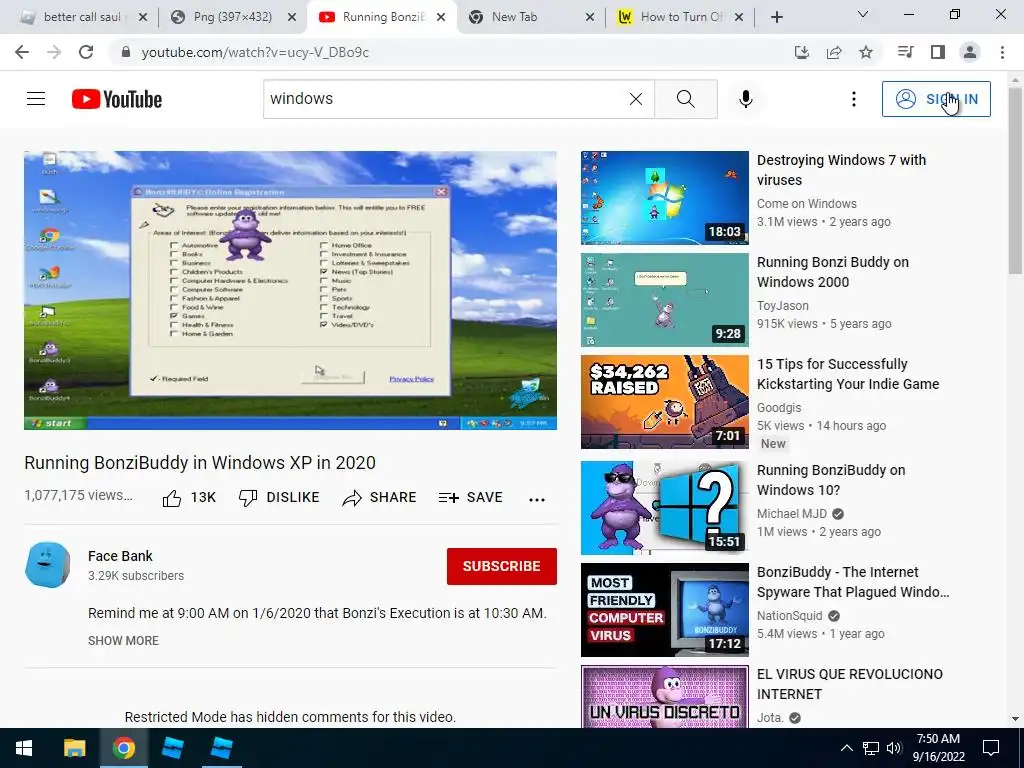Expand description with SHOW MORE
The image size is (1024, 768).
[x=123, y=641]
